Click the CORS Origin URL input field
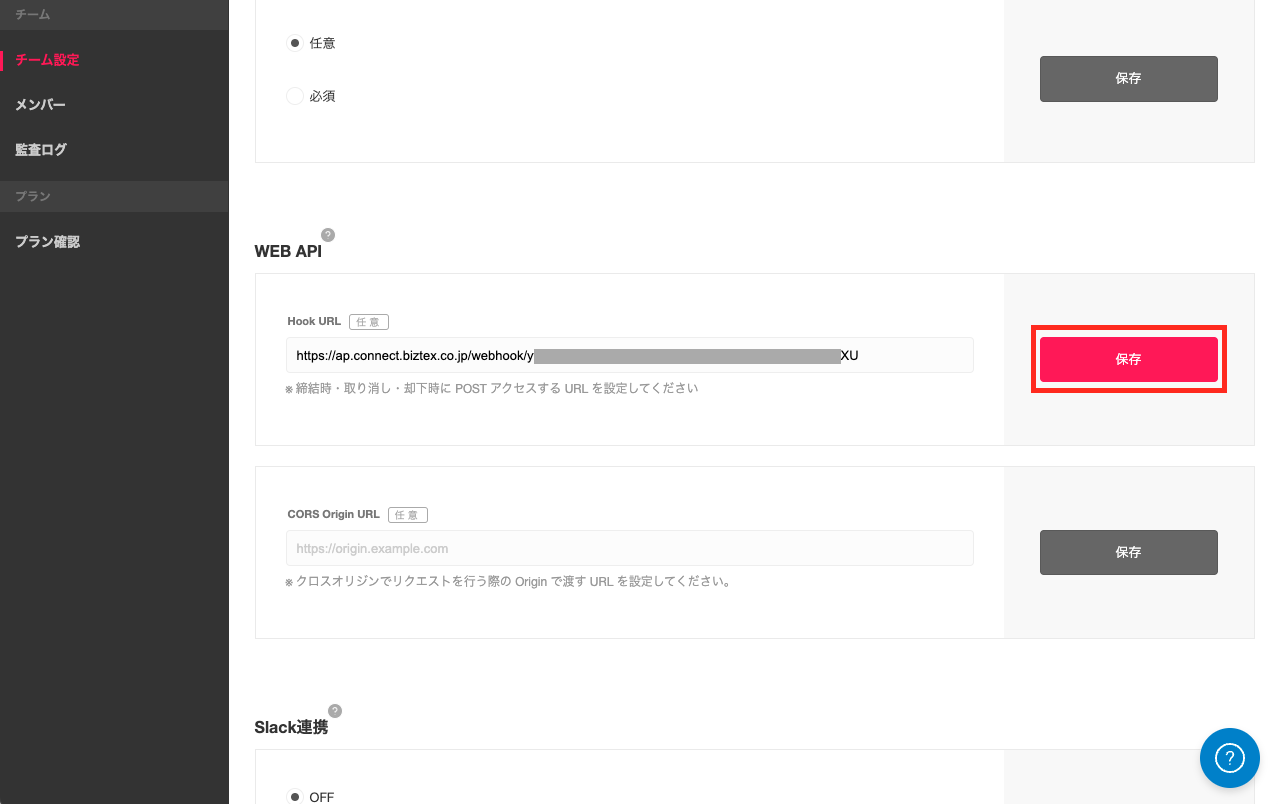The image size is (1278, 804). tap(629, 548)
